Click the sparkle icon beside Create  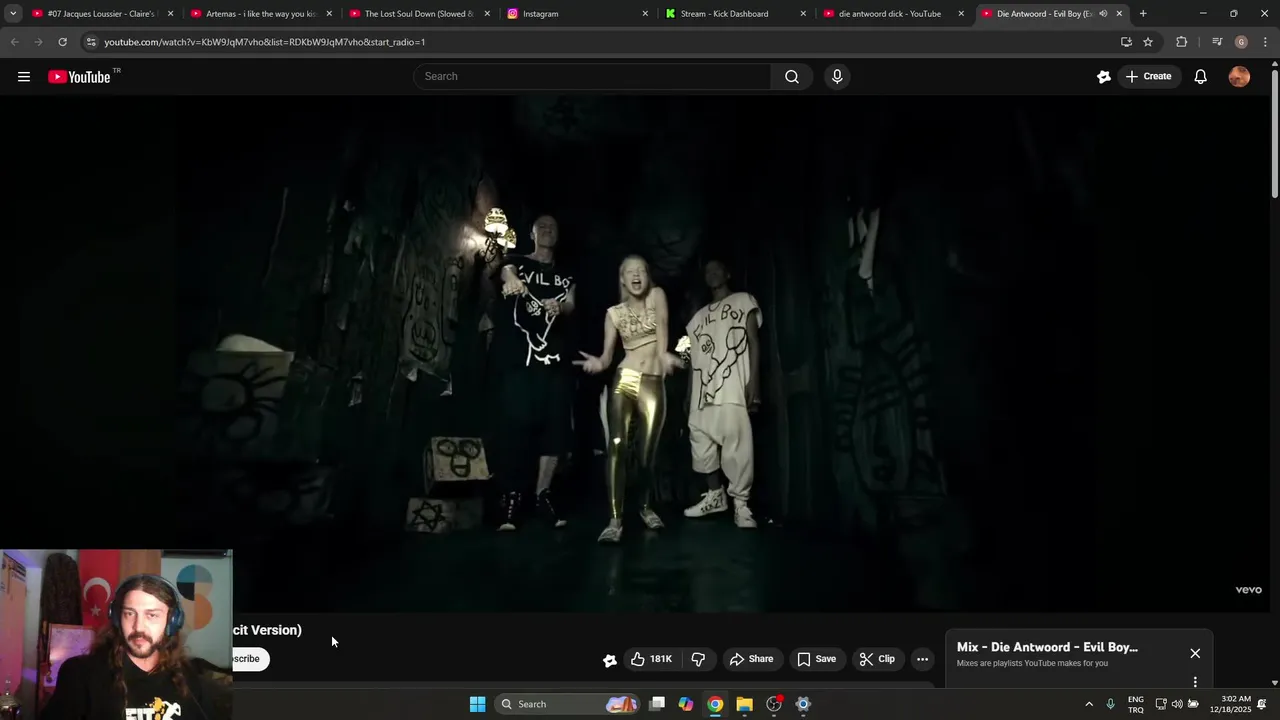1104,77
